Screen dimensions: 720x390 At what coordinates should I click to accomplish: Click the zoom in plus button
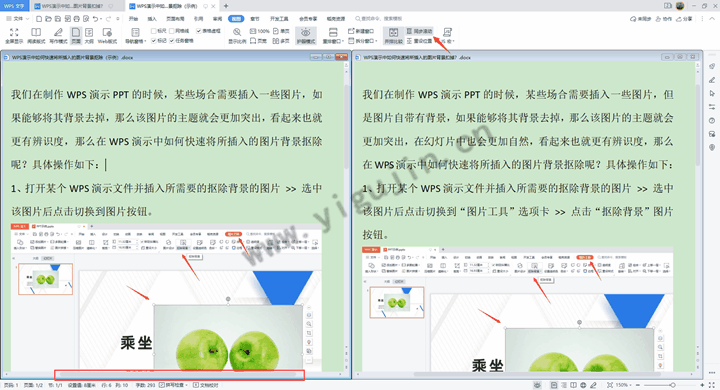702,385
